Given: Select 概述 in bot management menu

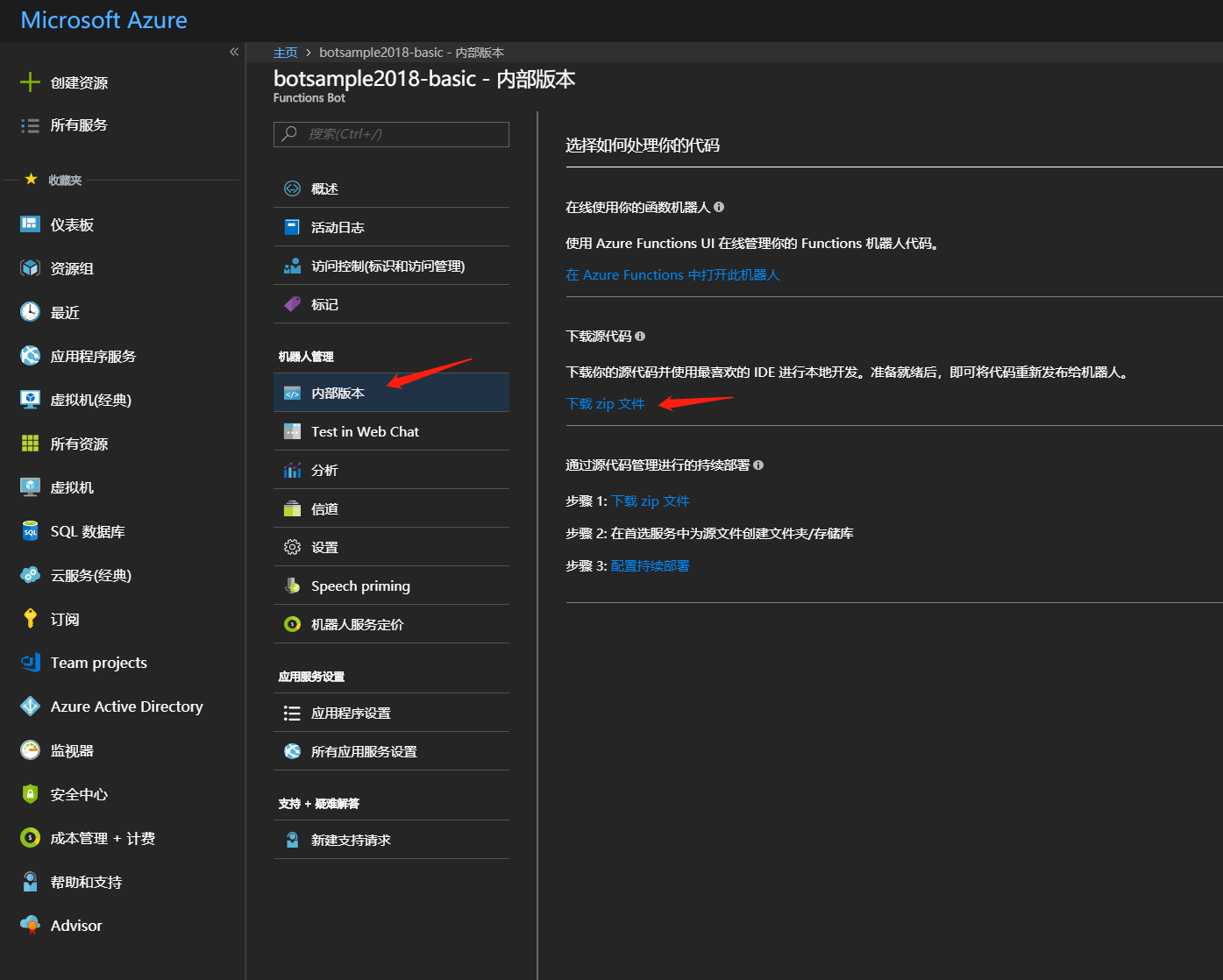Looking at the screenshot, I should [324, 188].
